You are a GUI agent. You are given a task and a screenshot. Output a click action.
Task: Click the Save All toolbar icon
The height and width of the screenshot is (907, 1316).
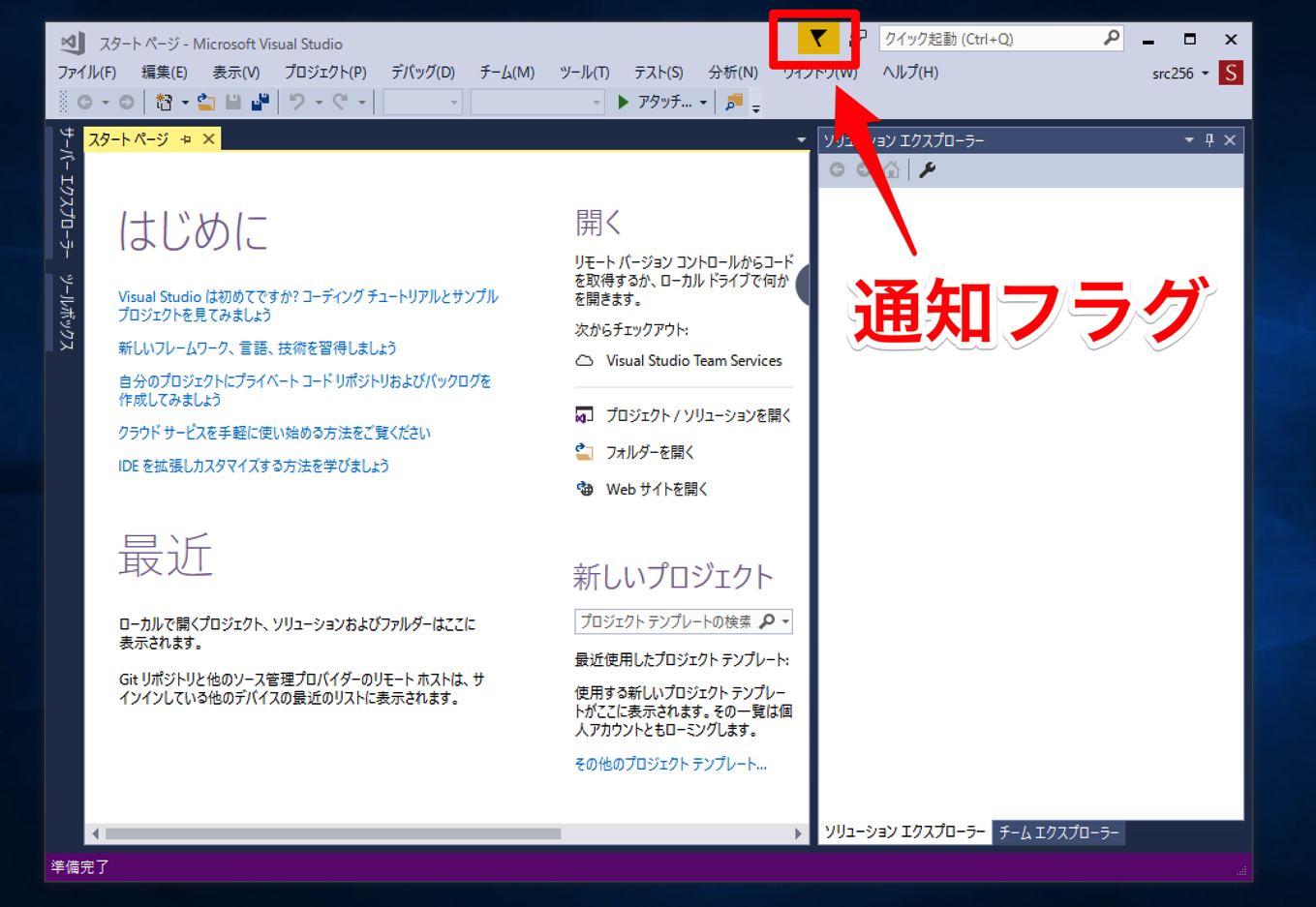coord(260,102)
